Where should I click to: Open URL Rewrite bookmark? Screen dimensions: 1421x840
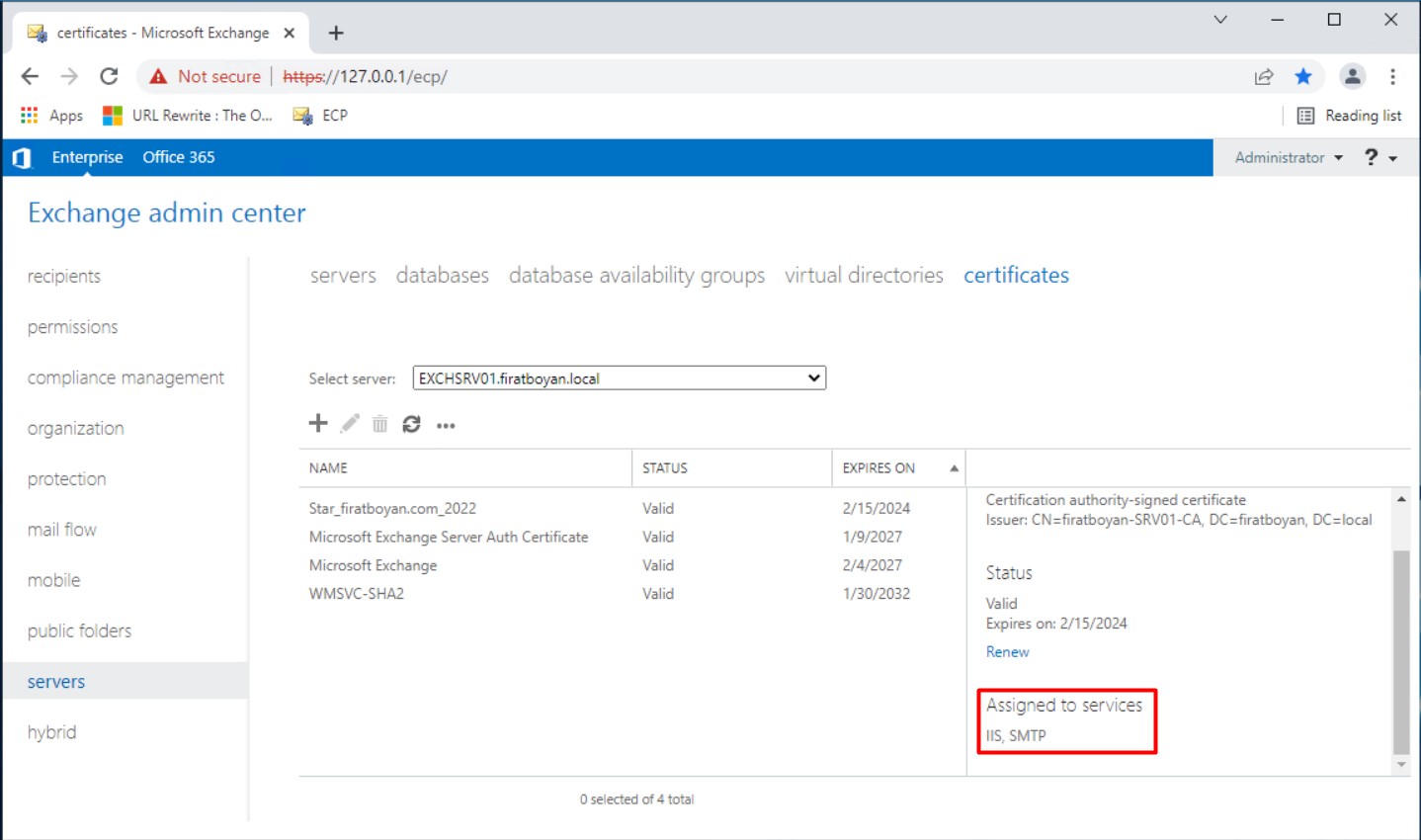tap(187, 116)
